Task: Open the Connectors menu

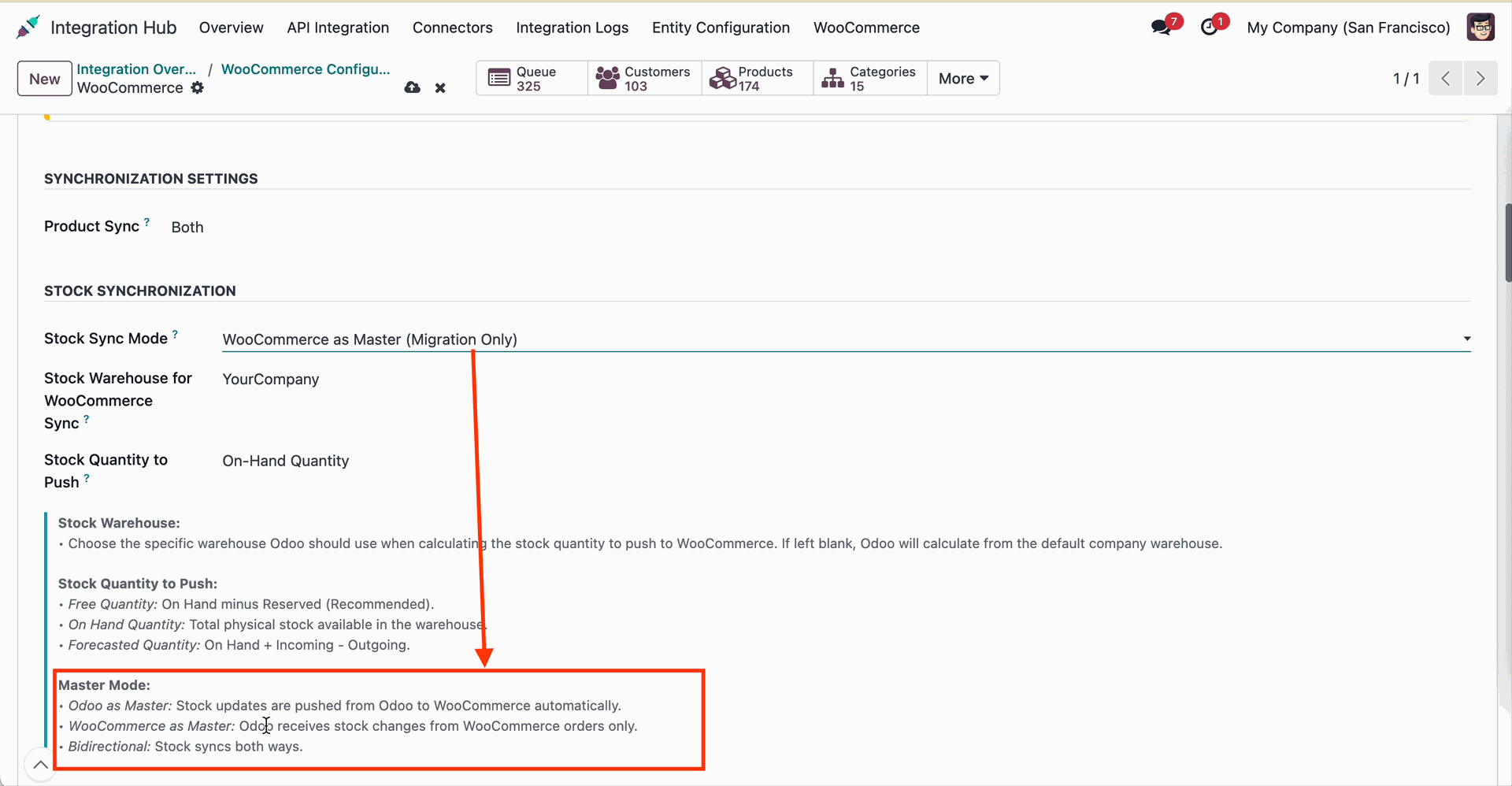Action: [x=453, y=28]
